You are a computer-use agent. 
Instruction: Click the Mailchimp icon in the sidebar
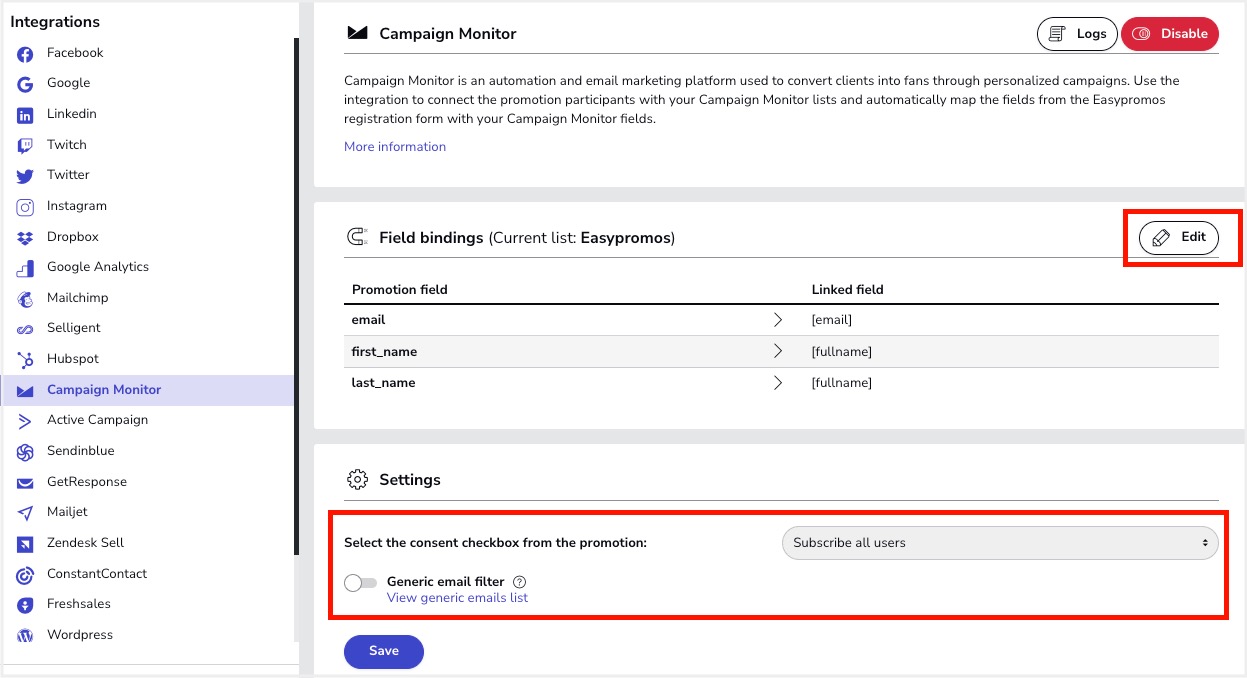(x=26, y=298)
